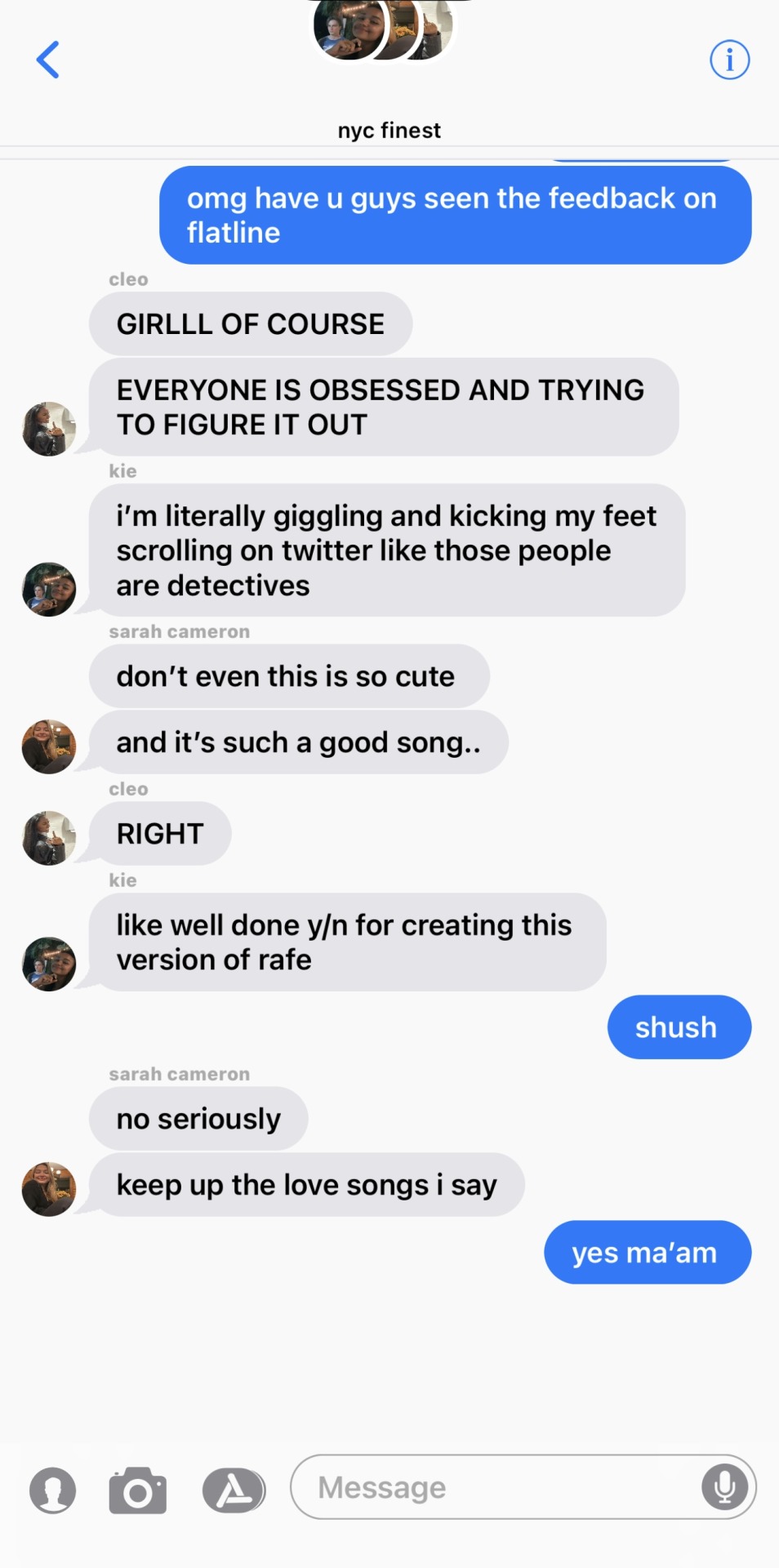Screen dimensions: 779x1568
Task: Tap the group avatar cluster at top
Action: (384, 29)
